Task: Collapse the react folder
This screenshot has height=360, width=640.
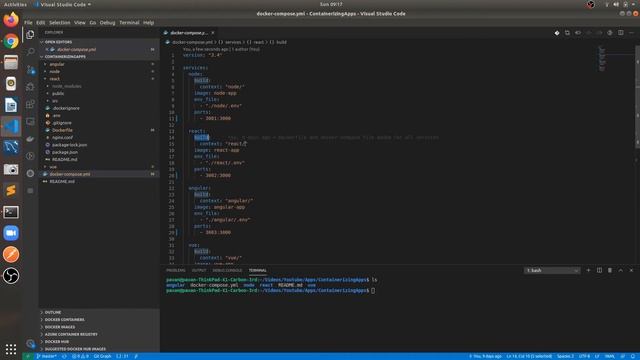Action: tap(99, 79)
